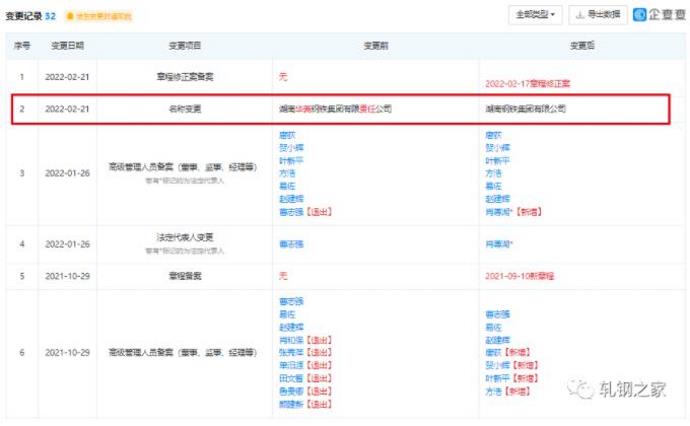Click 曹志强【退出】 in row 3
The width and height of the screenshot is (690, 426).
point(304,212)
